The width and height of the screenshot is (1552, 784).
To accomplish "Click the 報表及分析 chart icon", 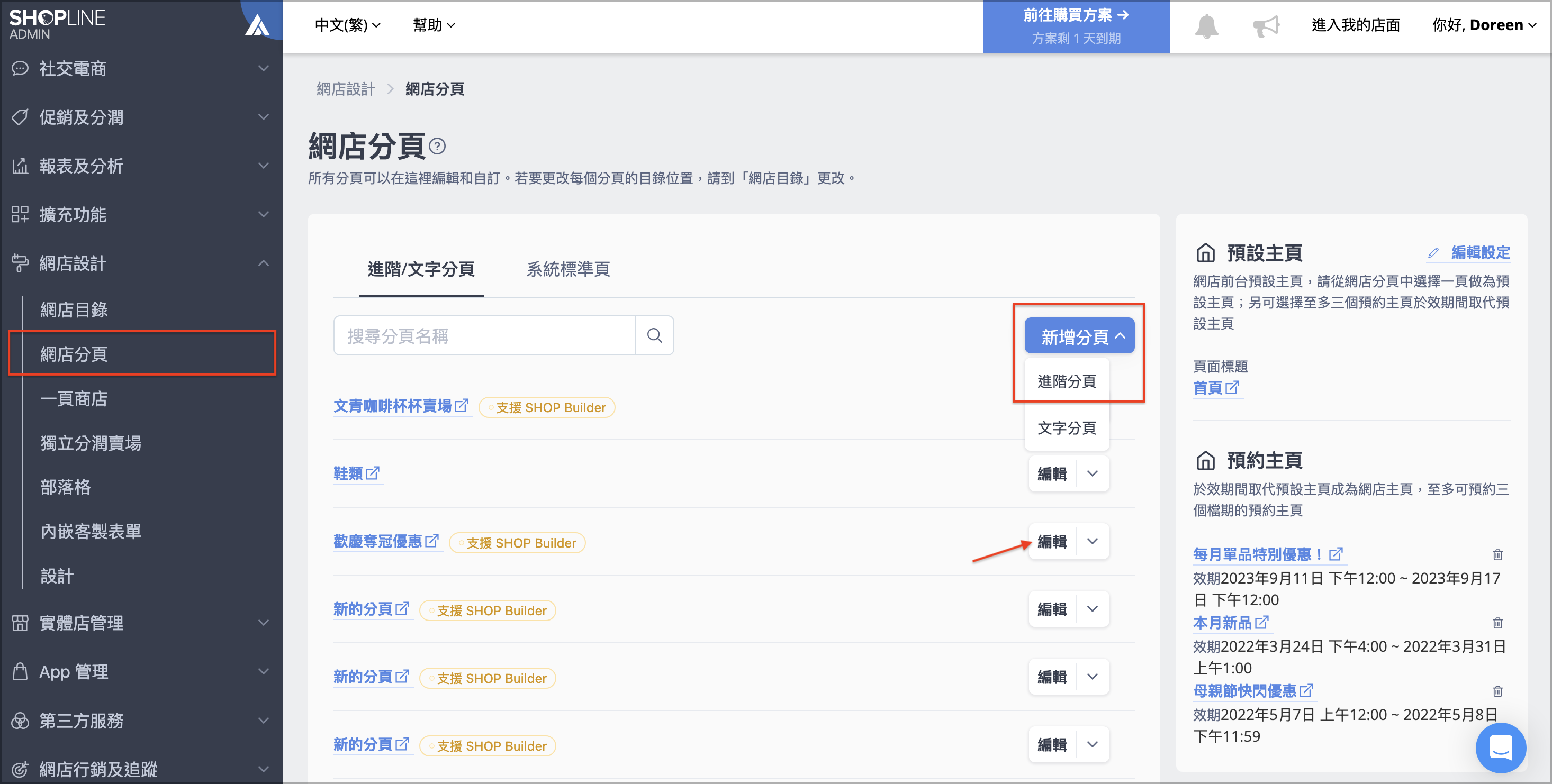I will (x=20, y=166).
